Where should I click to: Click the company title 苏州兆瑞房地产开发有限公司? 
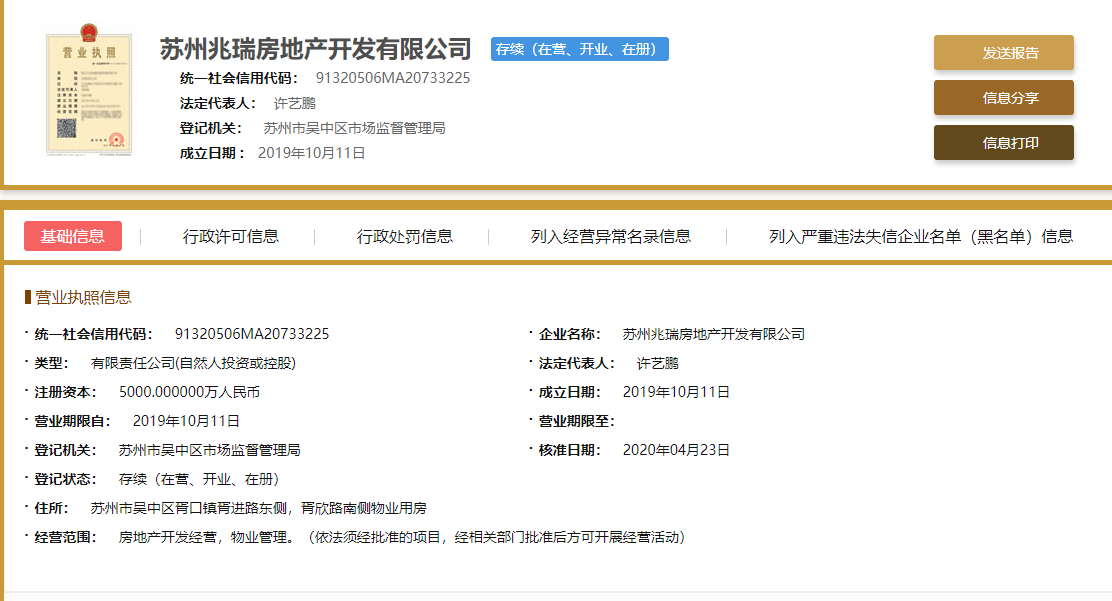(x=316, y=49)
